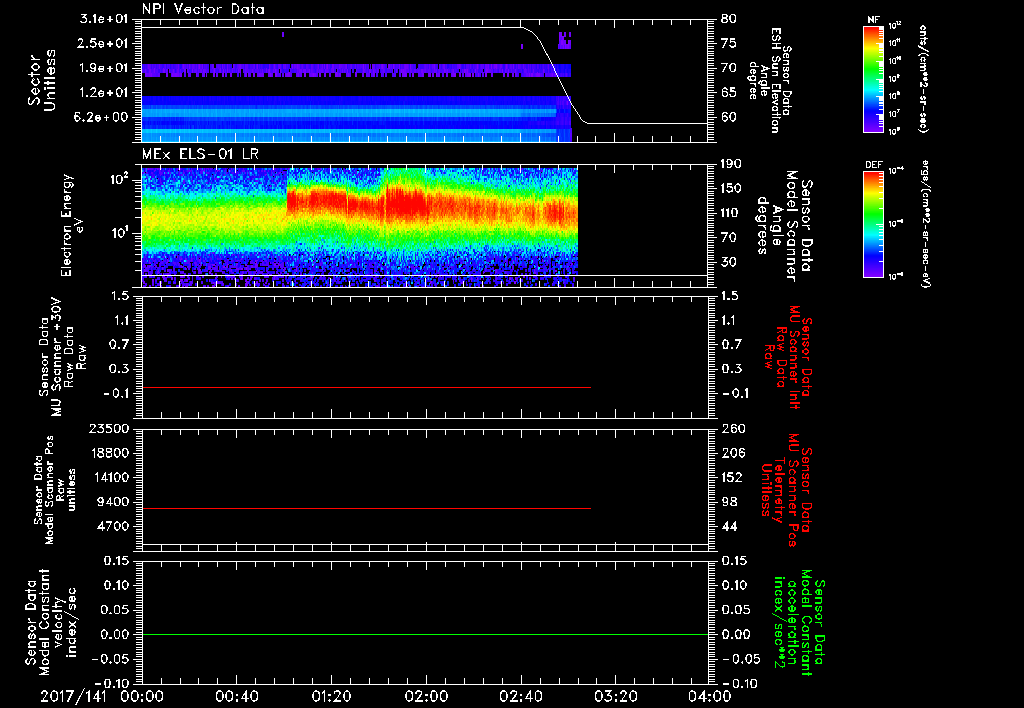Click the 02:00 time tick label

point(426,696)
